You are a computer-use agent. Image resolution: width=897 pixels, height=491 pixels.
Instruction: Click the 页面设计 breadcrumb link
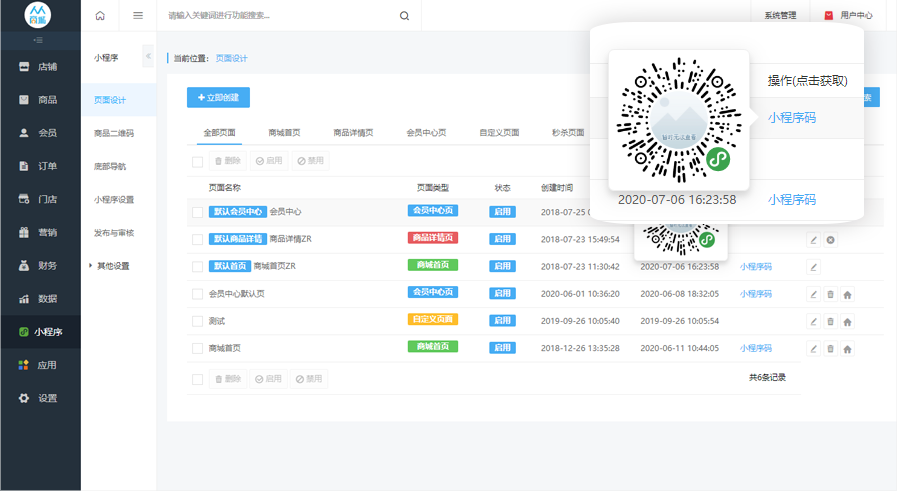pyautogui.click(x=232, y=58)
